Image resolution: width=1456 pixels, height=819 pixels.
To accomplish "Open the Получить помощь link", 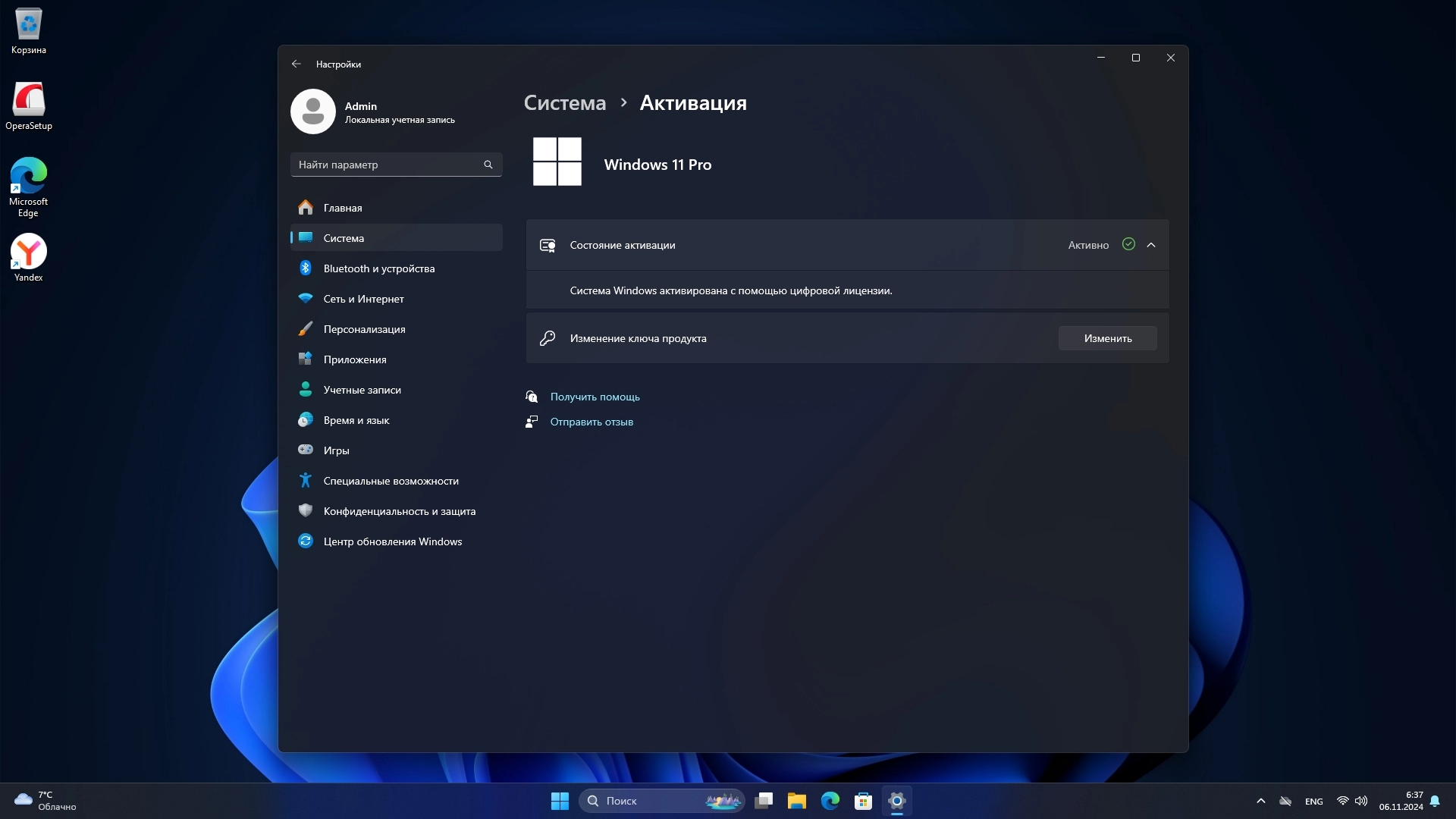I will tap(595, 397).
